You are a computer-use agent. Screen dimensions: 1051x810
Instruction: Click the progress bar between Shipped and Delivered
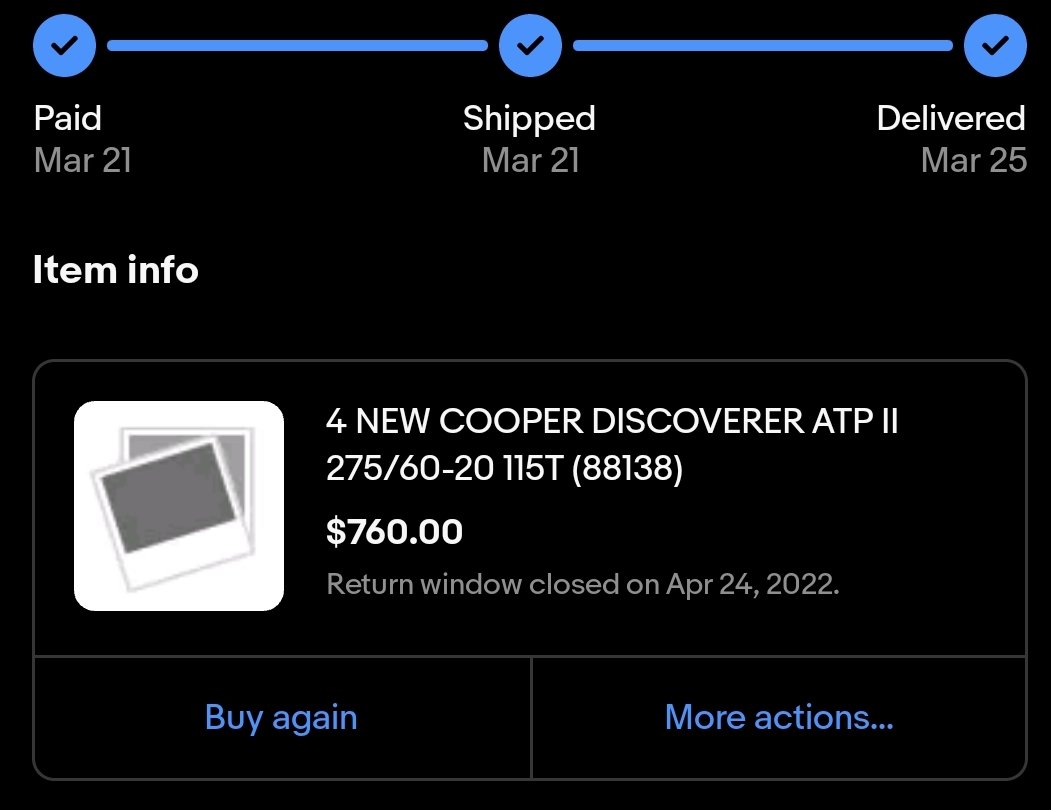(763, 46)
